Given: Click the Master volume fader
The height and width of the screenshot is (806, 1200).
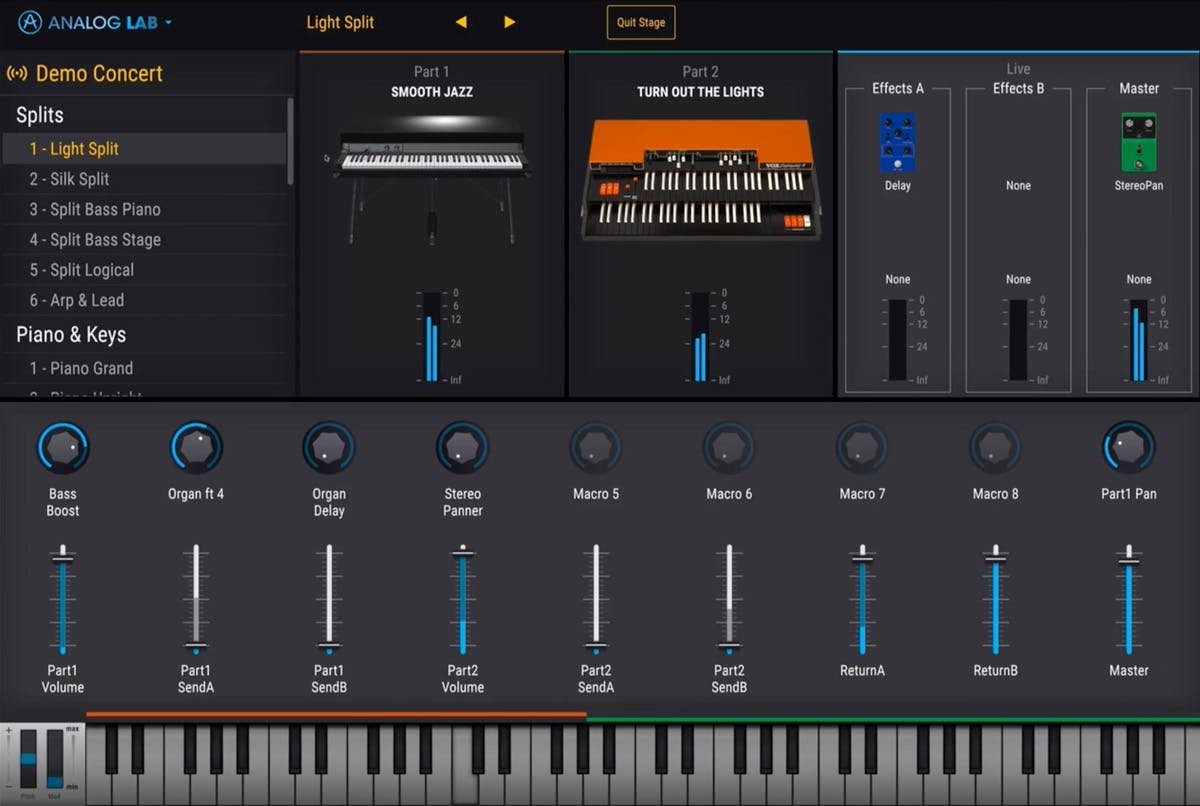Looking at the screenshot, I should (1129, 600).
